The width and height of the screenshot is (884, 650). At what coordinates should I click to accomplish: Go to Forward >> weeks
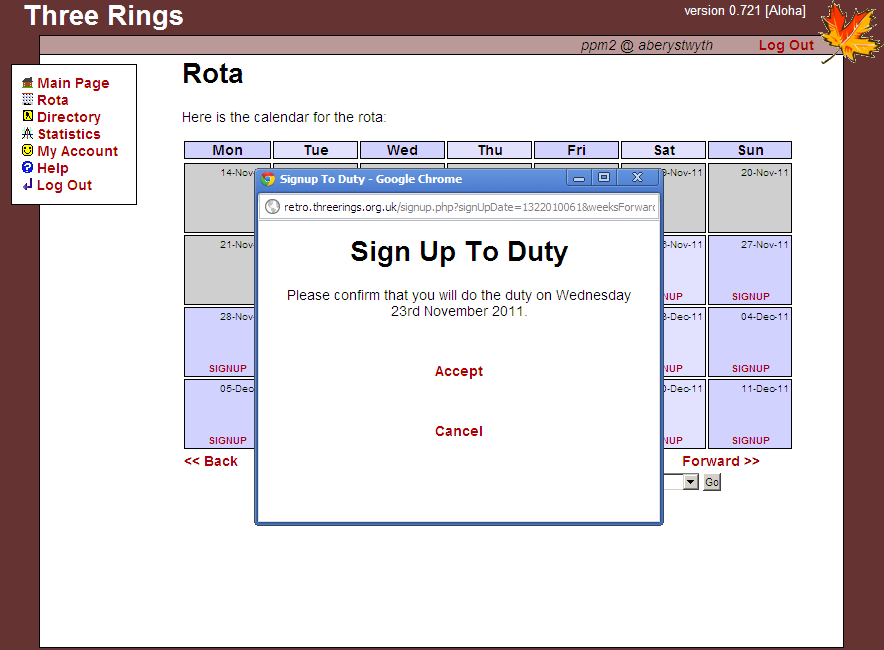click(x=720, y=461)
